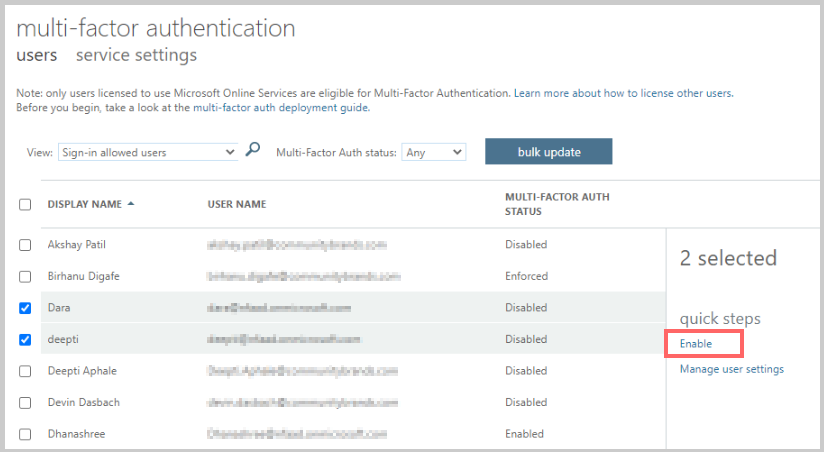Click the Dhanashree display name
Screen dimensions: 824x452
(76, 434)
